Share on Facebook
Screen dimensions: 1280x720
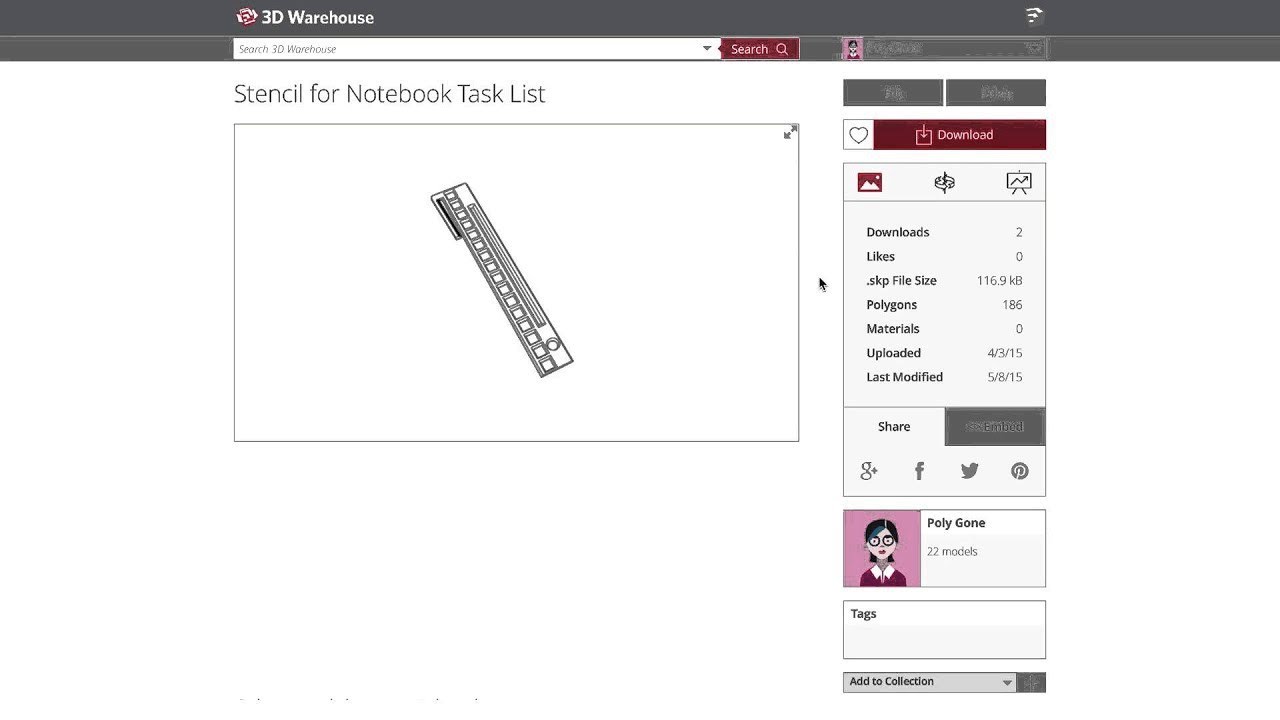(x=919, y=471)
